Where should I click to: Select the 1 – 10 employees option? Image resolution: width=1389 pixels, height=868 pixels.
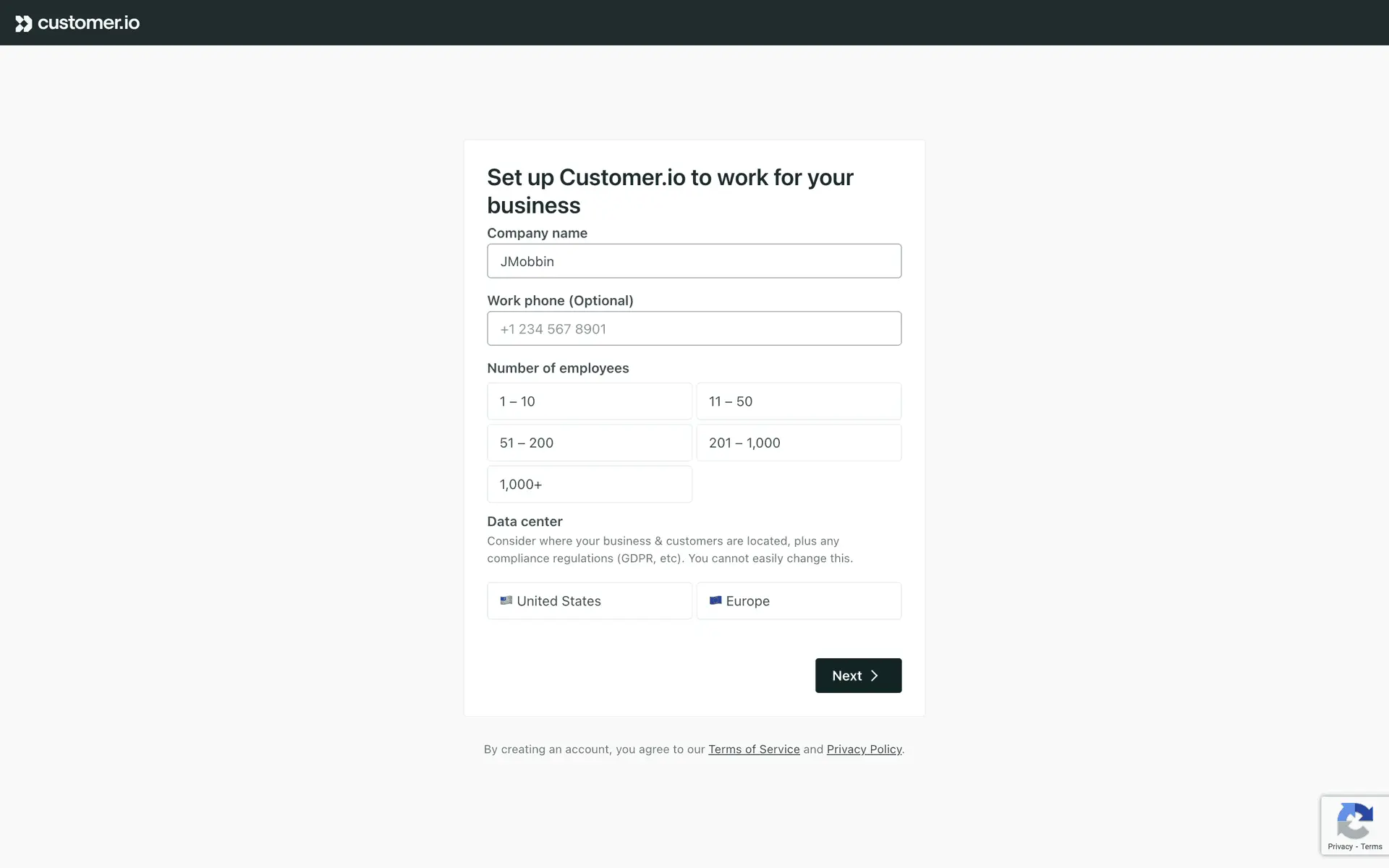coord(589,401)
